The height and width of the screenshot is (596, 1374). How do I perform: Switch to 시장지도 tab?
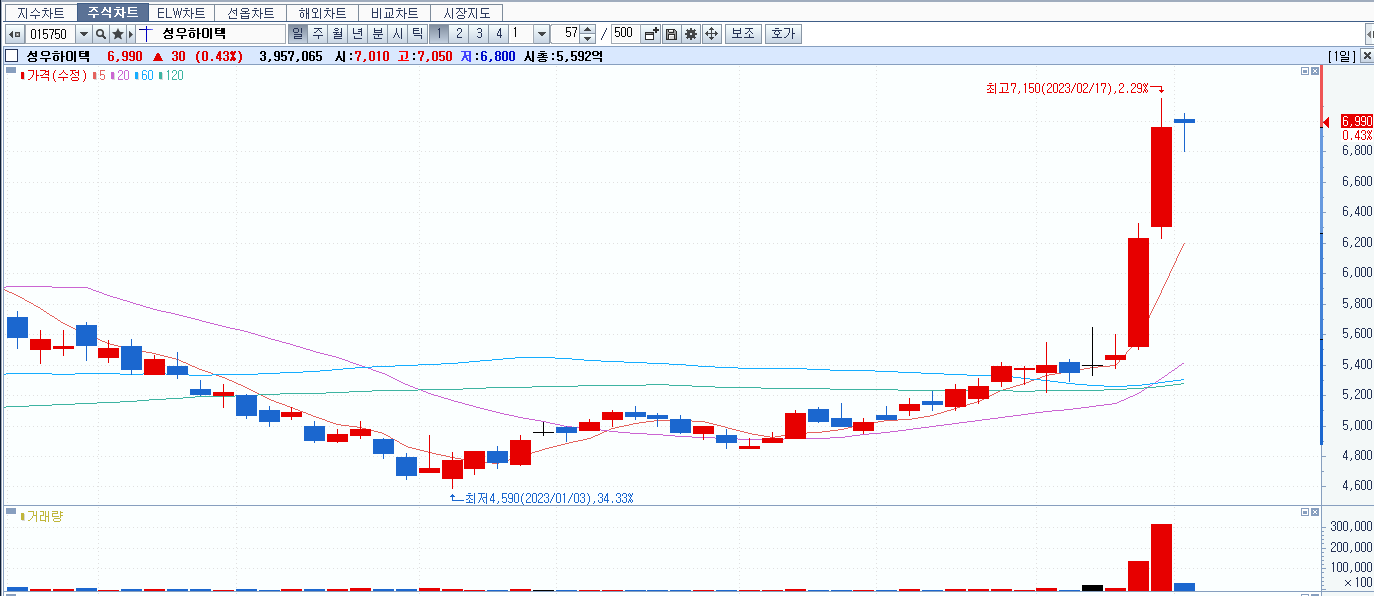(x=466, y=13)
